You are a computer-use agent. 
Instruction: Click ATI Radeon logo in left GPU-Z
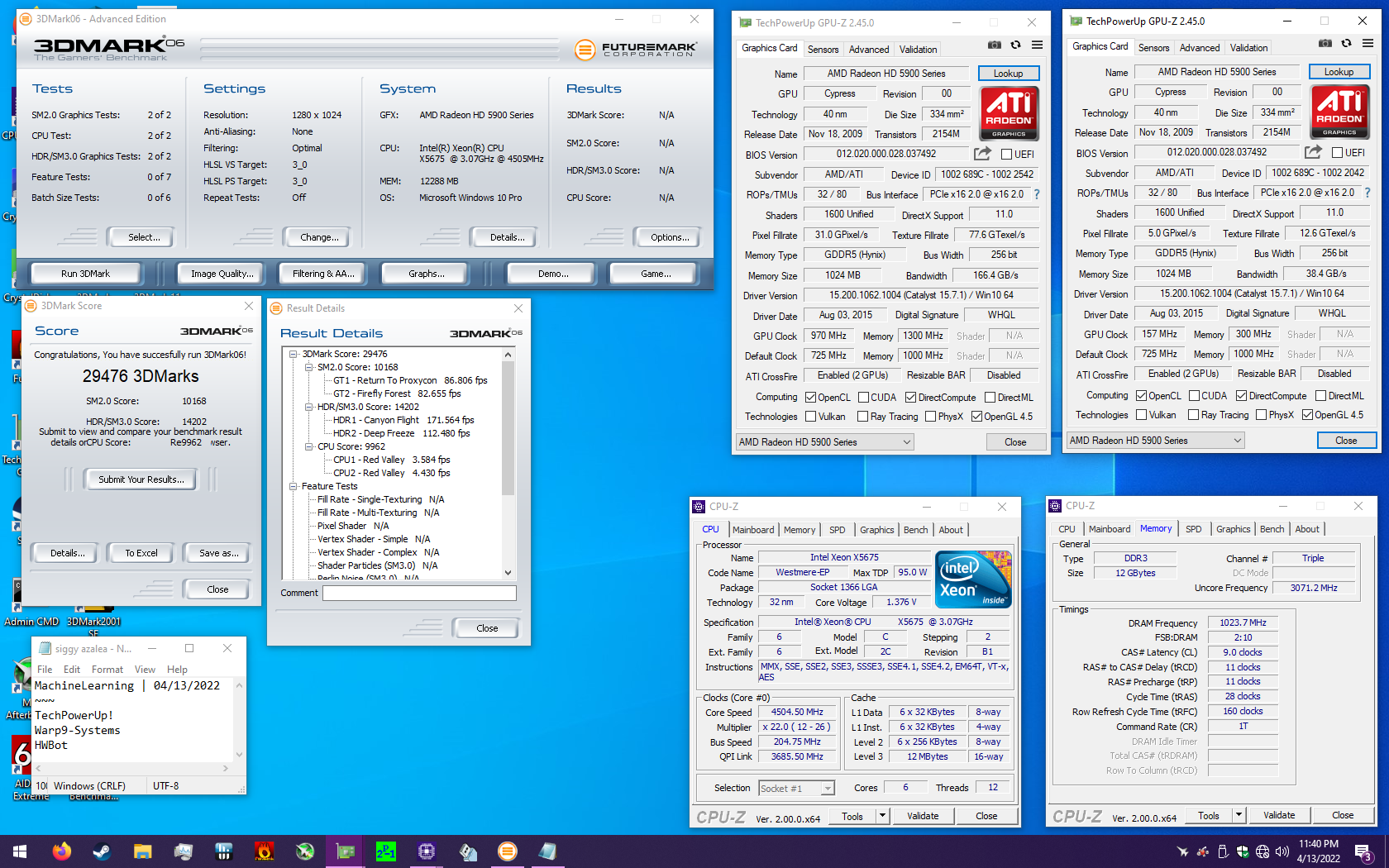pyautogui.click(x=1009, y=113)
